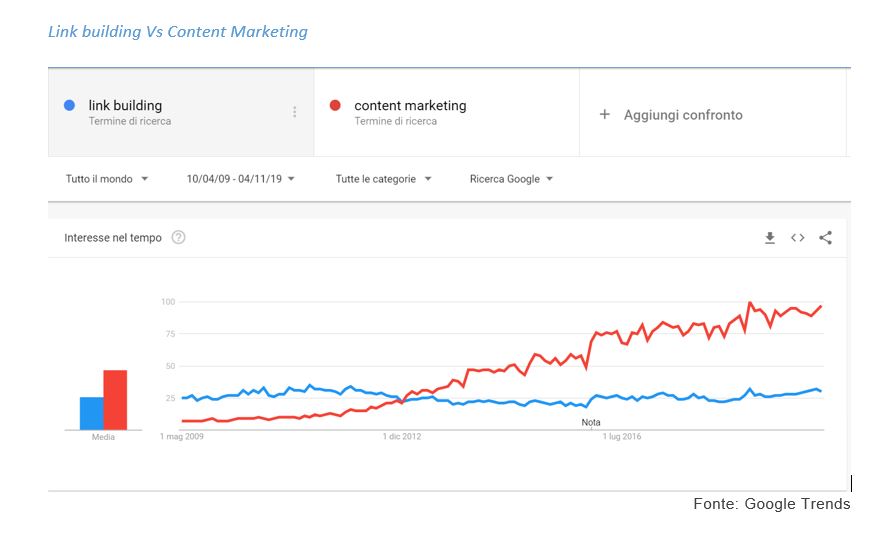The height and width of the screenshot is (542, 885).
Task: Open the help icon beside Interesse nel tempo
Action: tap(178, 237)
